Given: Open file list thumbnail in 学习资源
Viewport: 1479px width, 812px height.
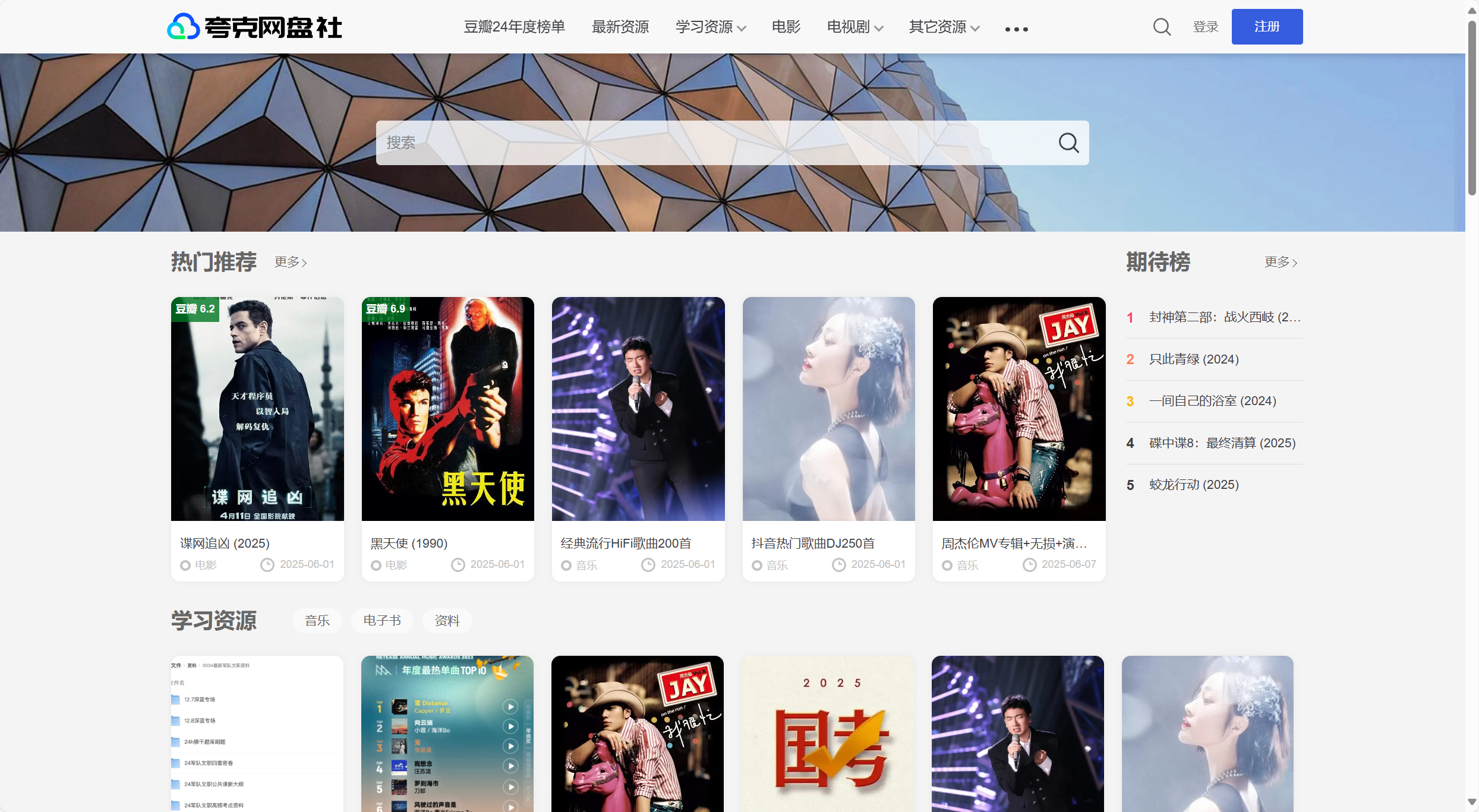Looking at the screenshot, I should (257, 734).
